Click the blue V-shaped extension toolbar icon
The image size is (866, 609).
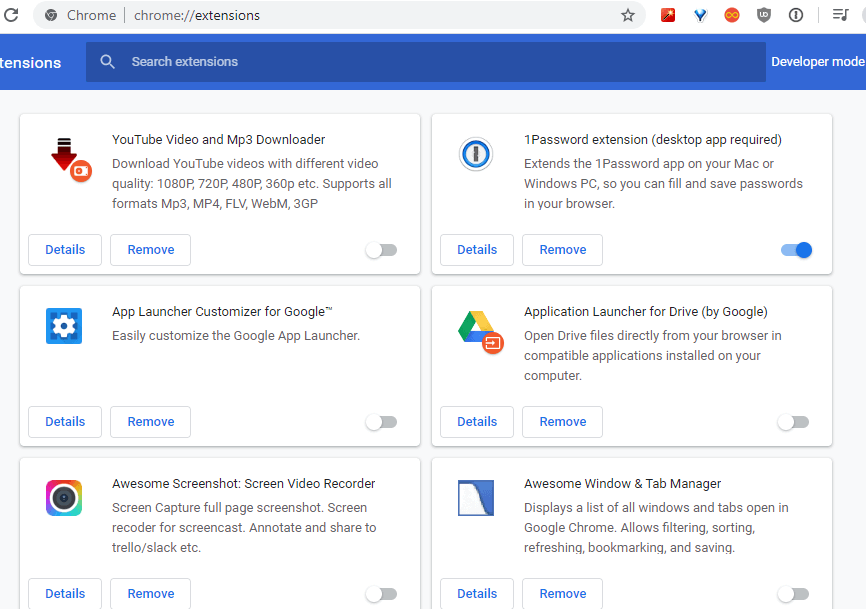(x=700, y=15)
